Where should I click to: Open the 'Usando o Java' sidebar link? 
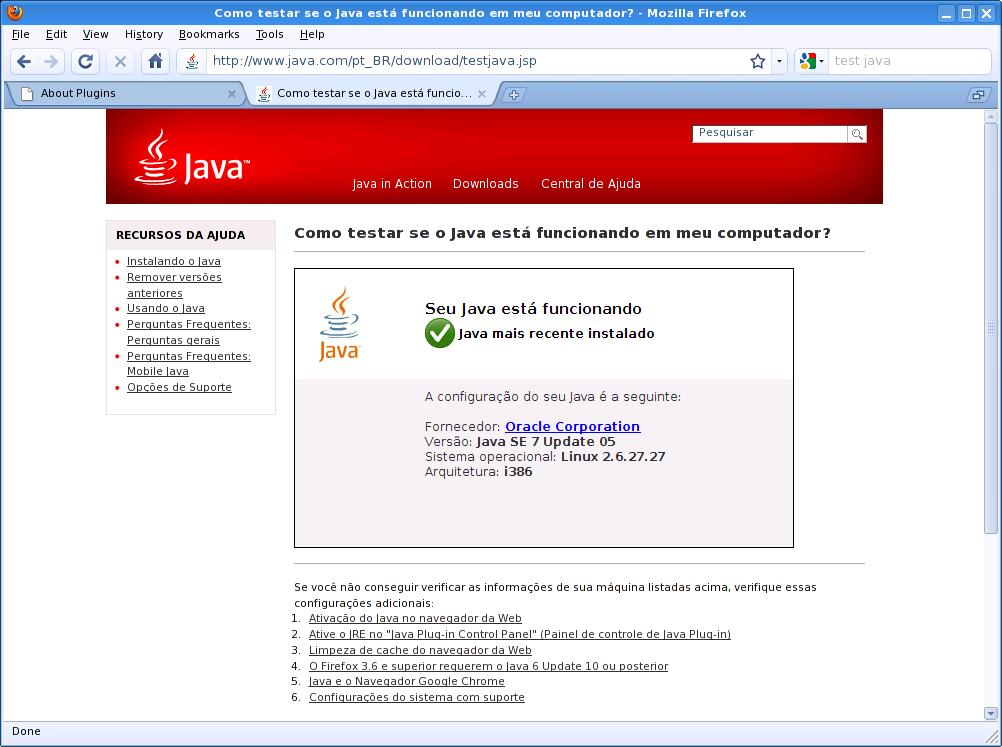[x=166, y=309]
